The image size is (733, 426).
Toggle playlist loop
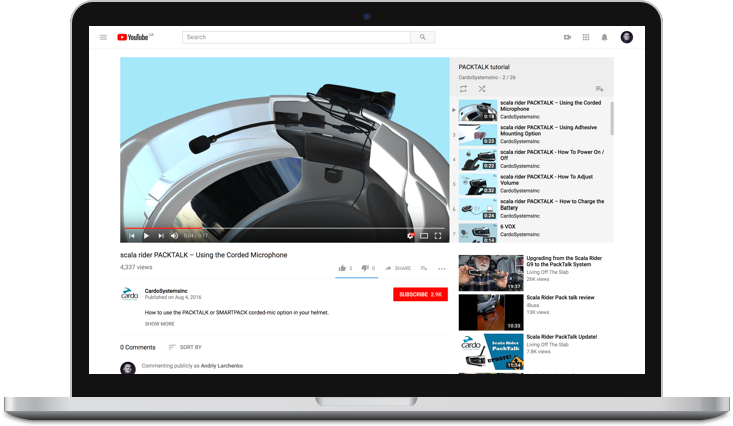click(x=464, y=89)
